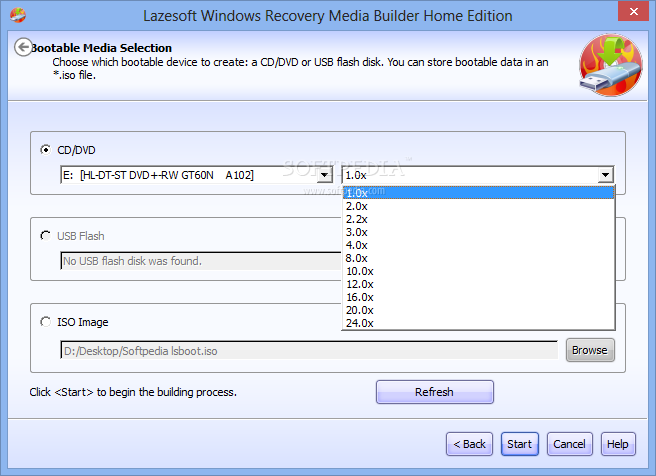Click the Refresh button
Viewport: 656px width, 476px height.
435,392
